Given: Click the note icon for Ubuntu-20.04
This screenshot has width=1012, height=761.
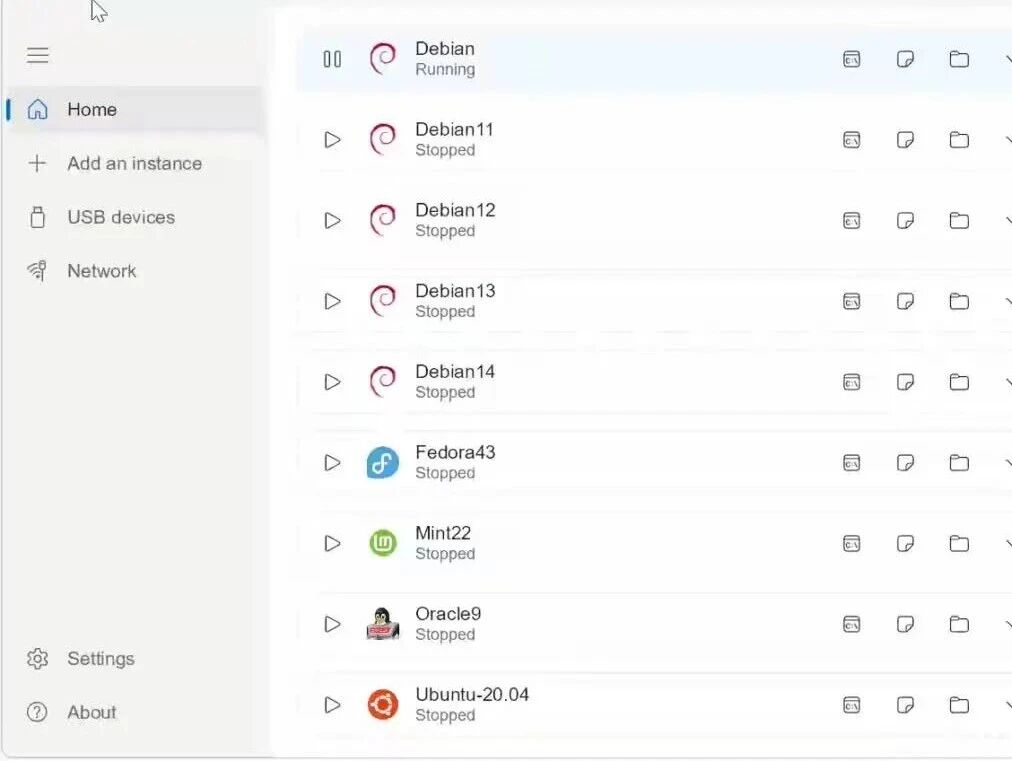Looking at the screenshot, I should click(x=905, y=705).
